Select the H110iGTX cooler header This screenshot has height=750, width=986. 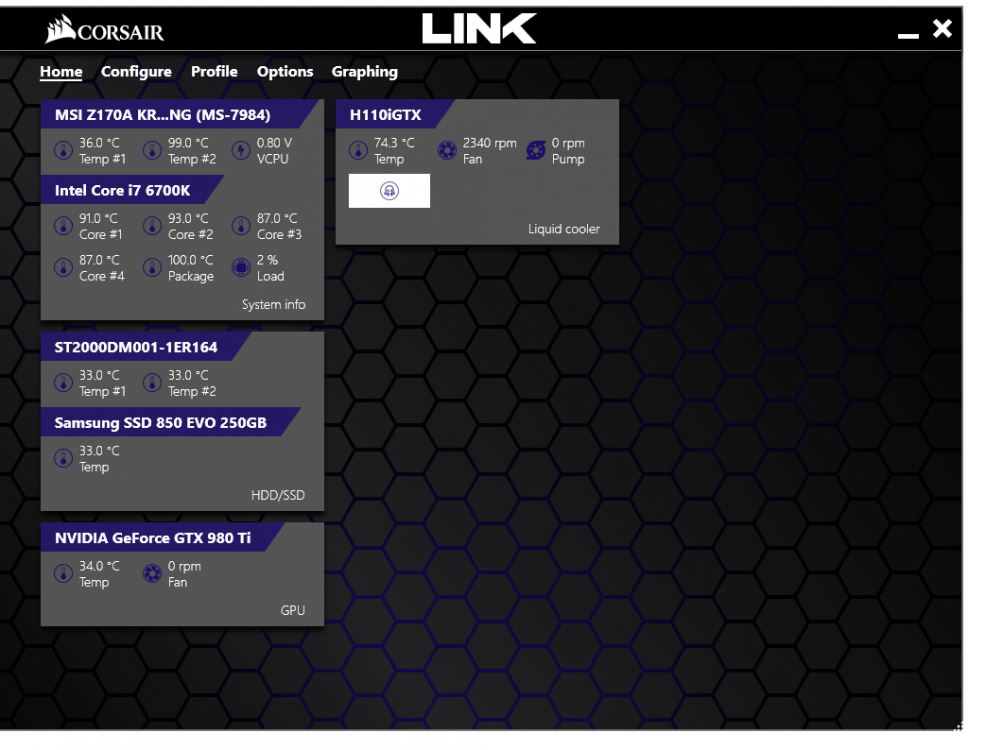pyautogui.click(x=395, y=114)
